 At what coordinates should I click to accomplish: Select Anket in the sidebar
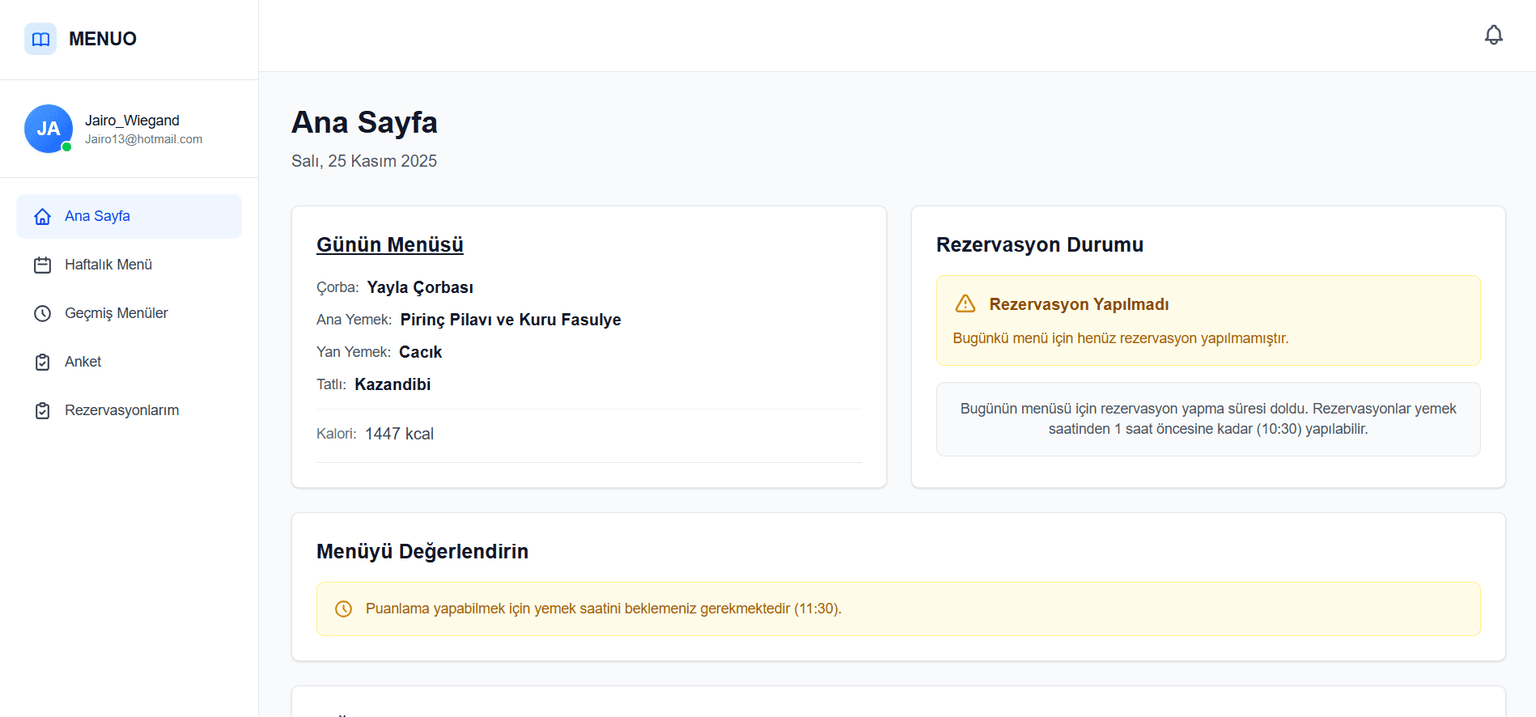[83, 362]
